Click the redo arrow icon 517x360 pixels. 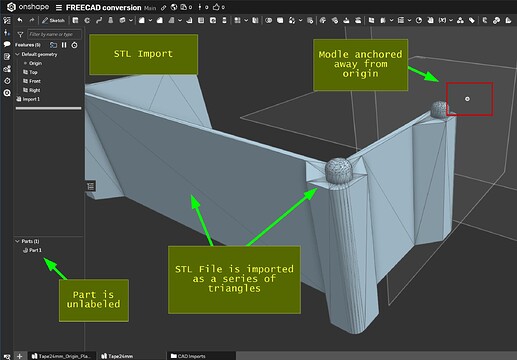point(32,20)
